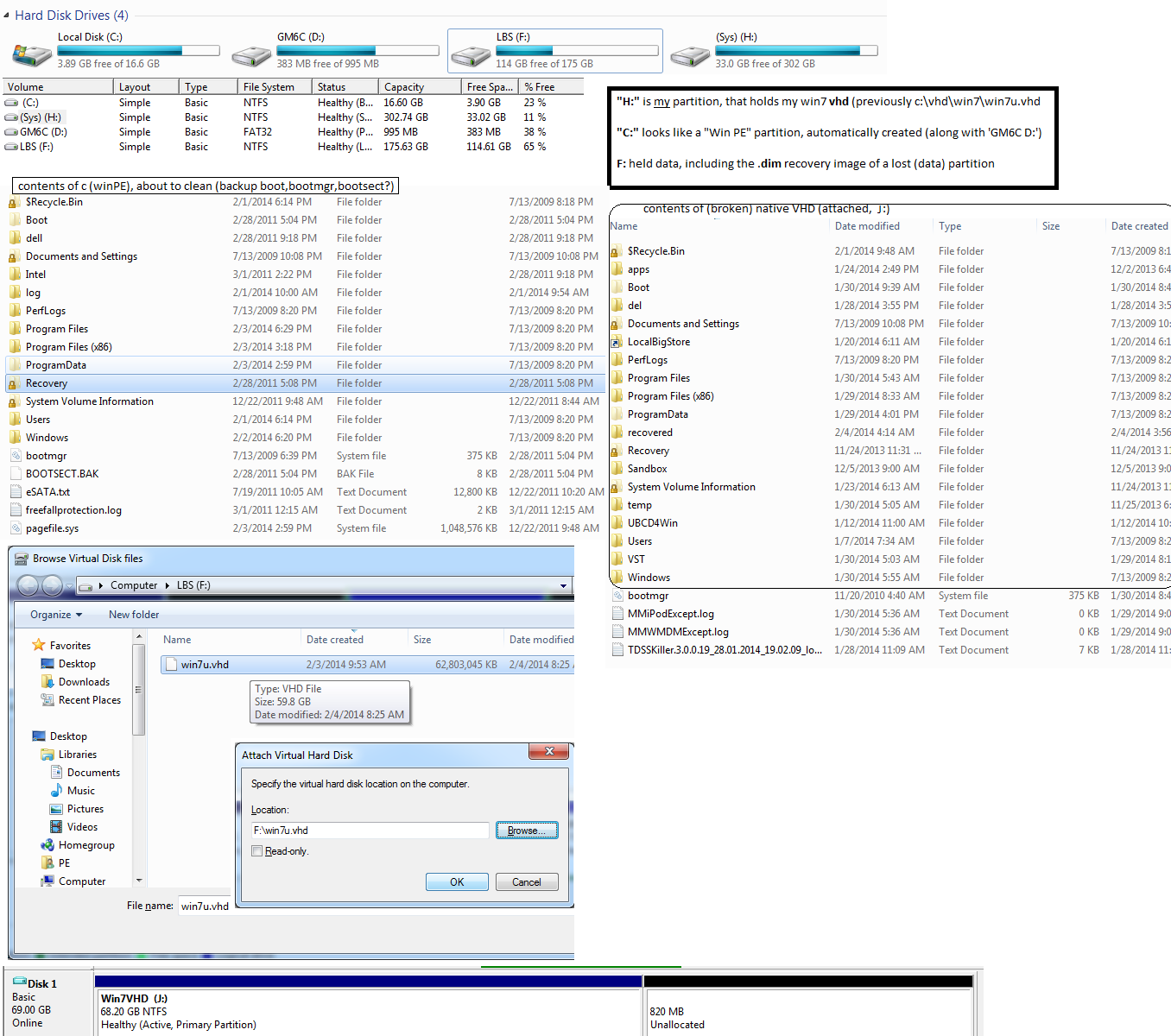Click the LBS (F:) drive icon
Screen dimensions: 1171x1036
click(x=471, y=55)
